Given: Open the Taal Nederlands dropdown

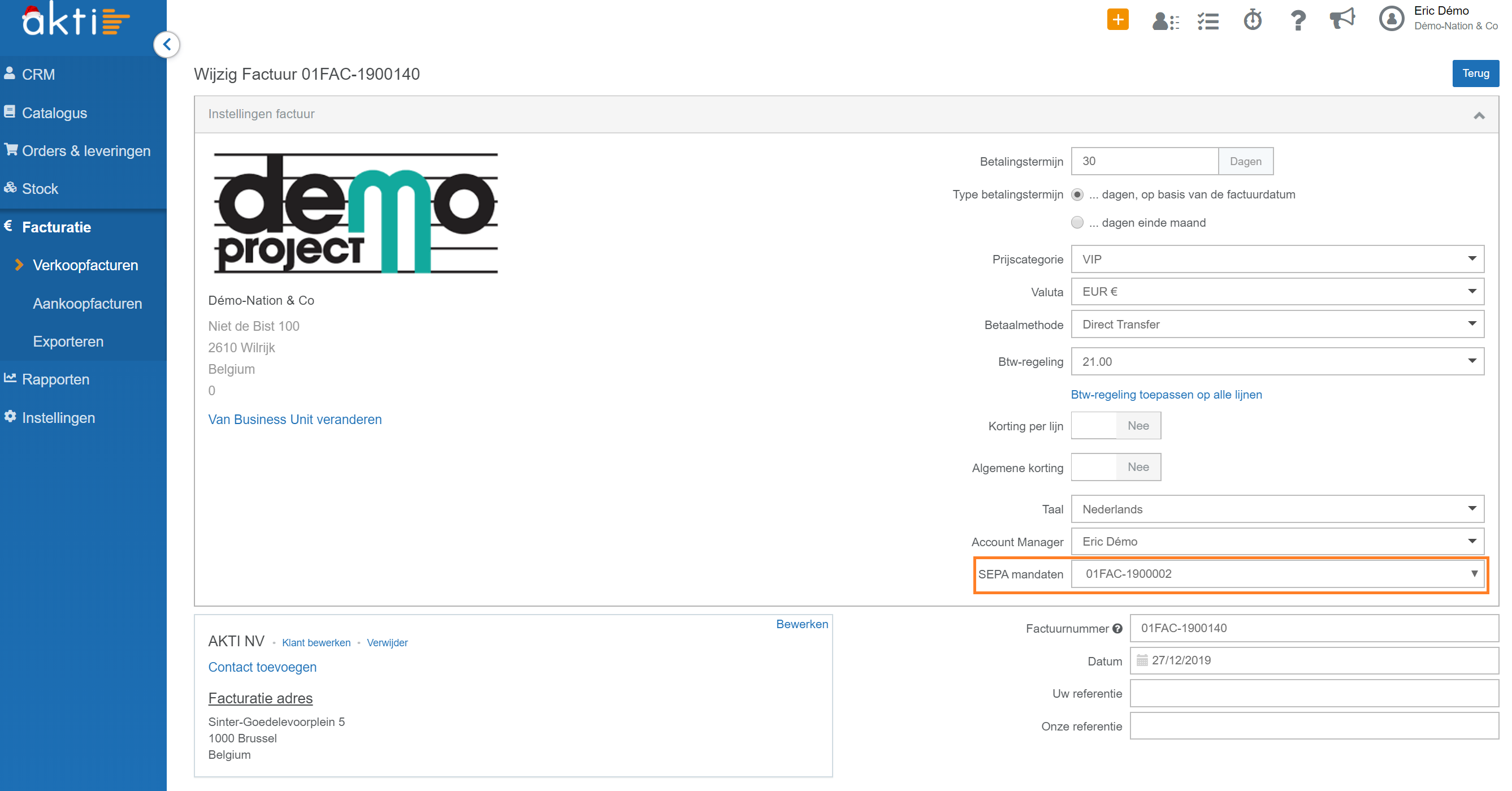Looking at the screenshot, I should 1277,508.
